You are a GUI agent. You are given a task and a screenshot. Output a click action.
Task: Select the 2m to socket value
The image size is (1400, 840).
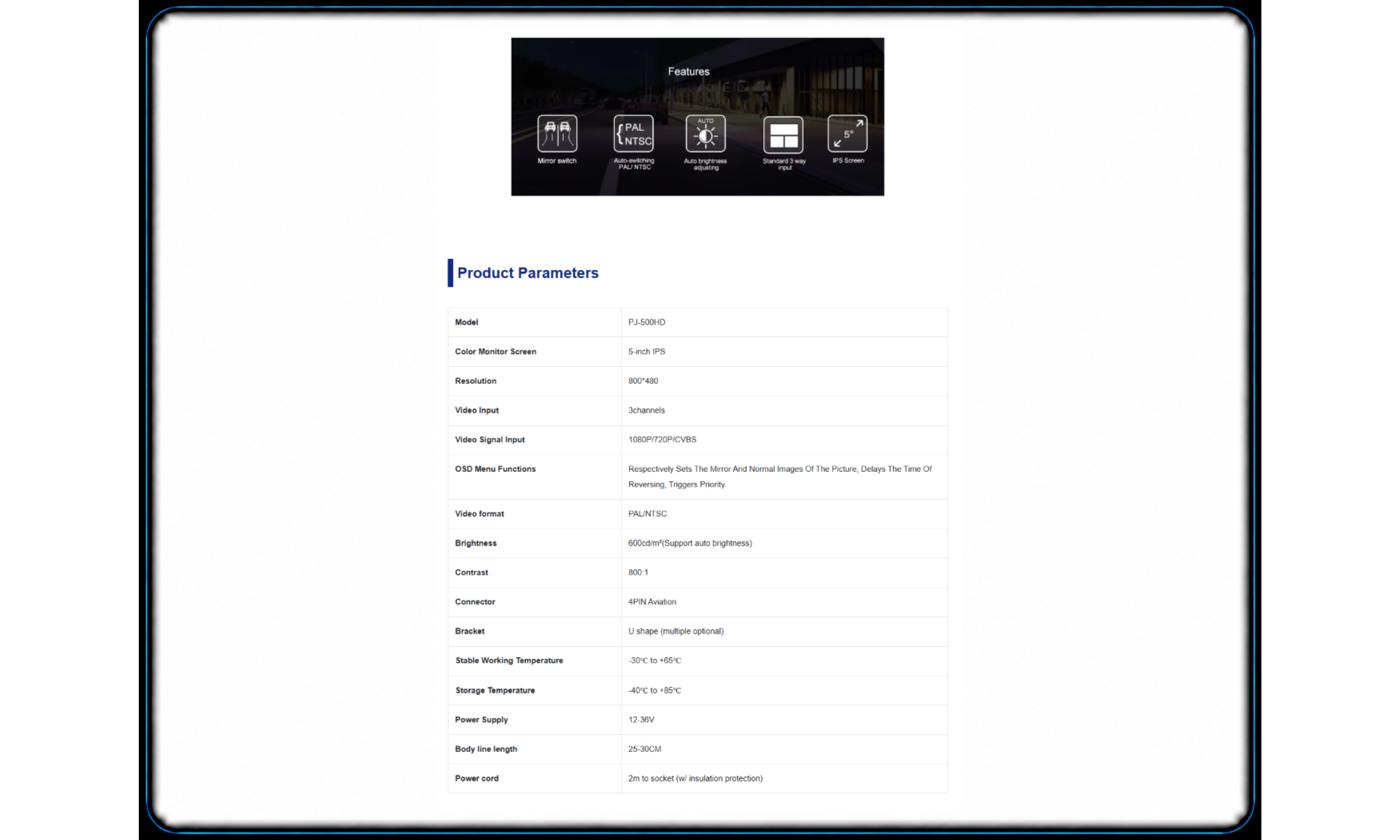point(695,779)
